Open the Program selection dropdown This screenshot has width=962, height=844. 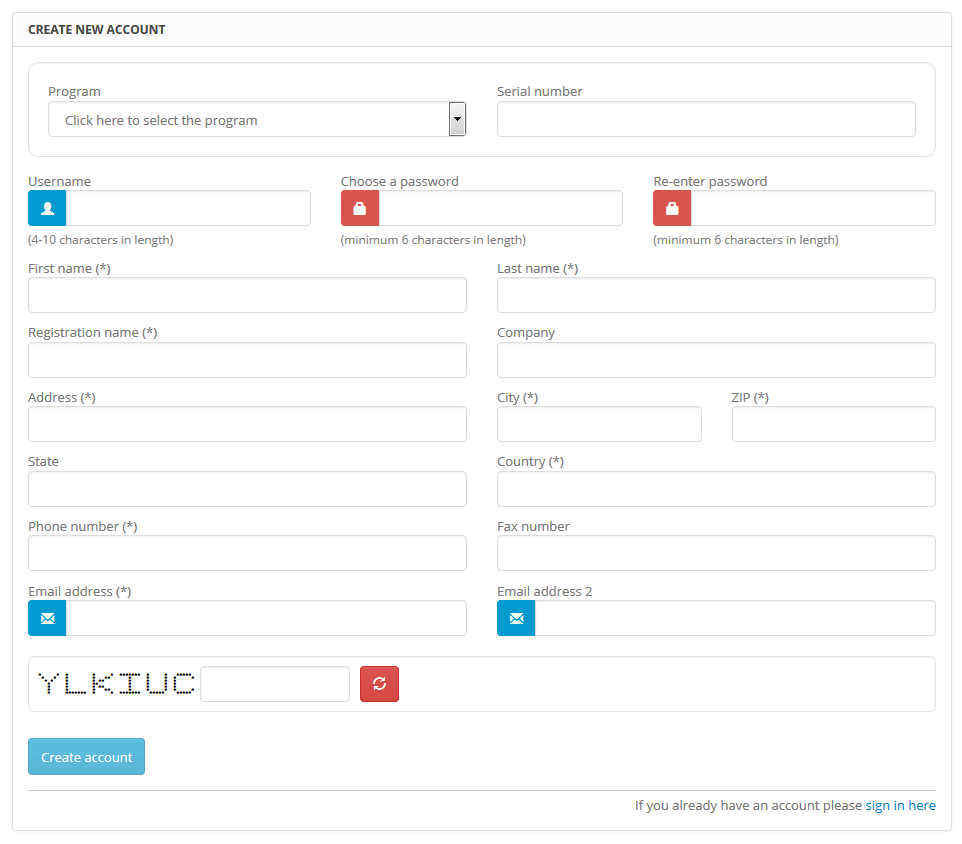pos(257,120)
